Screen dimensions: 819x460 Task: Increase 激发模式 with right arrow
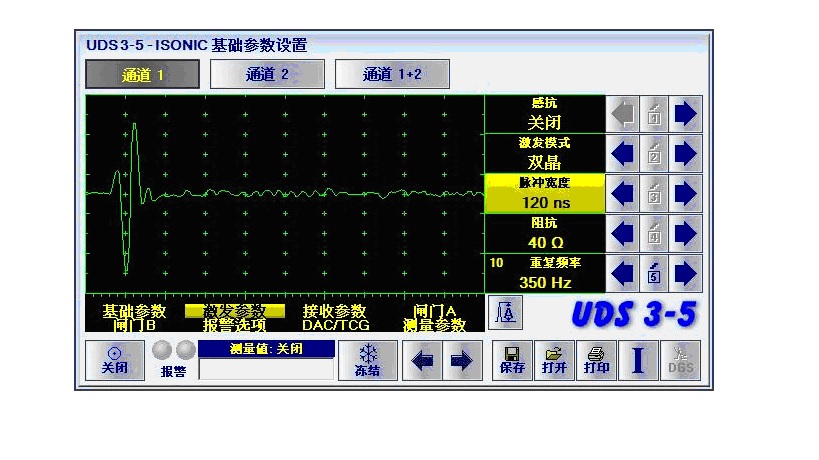pos(685,154)
